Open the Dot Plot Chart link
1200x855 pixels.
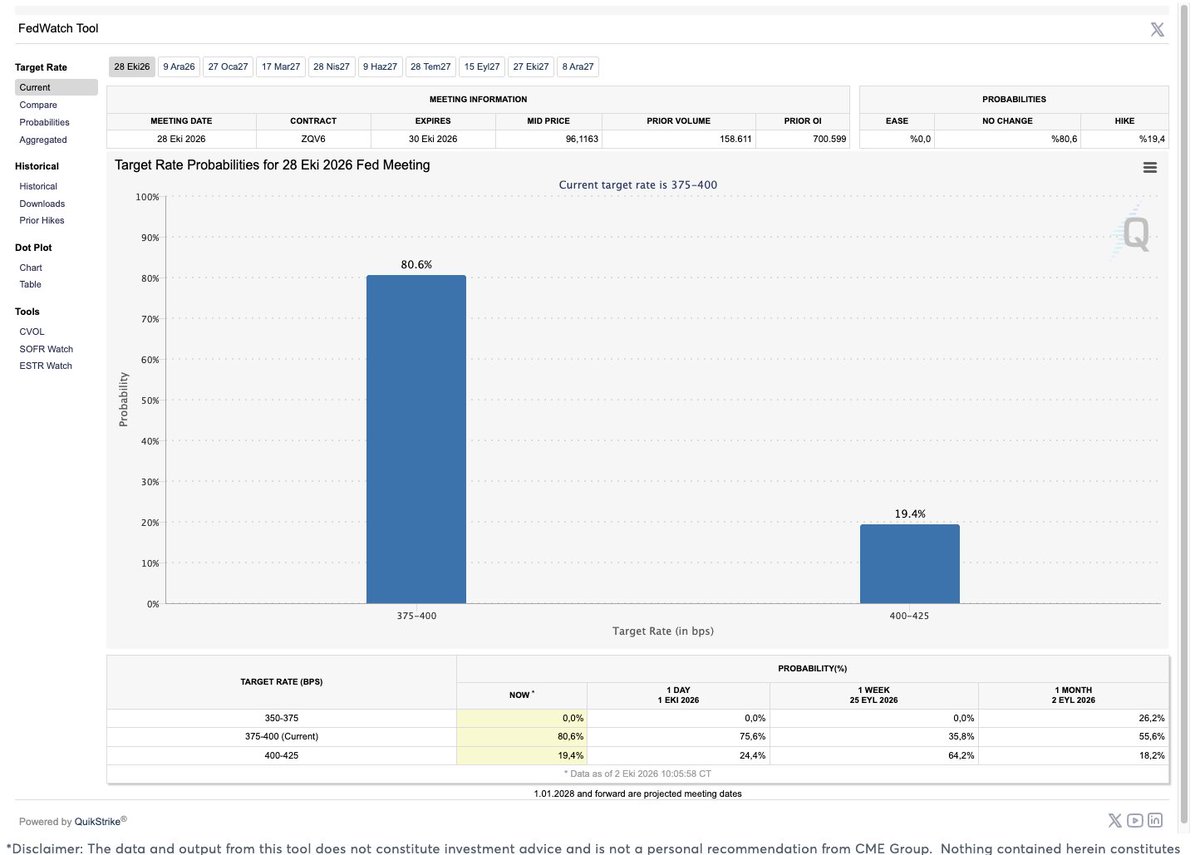point(31,268)
